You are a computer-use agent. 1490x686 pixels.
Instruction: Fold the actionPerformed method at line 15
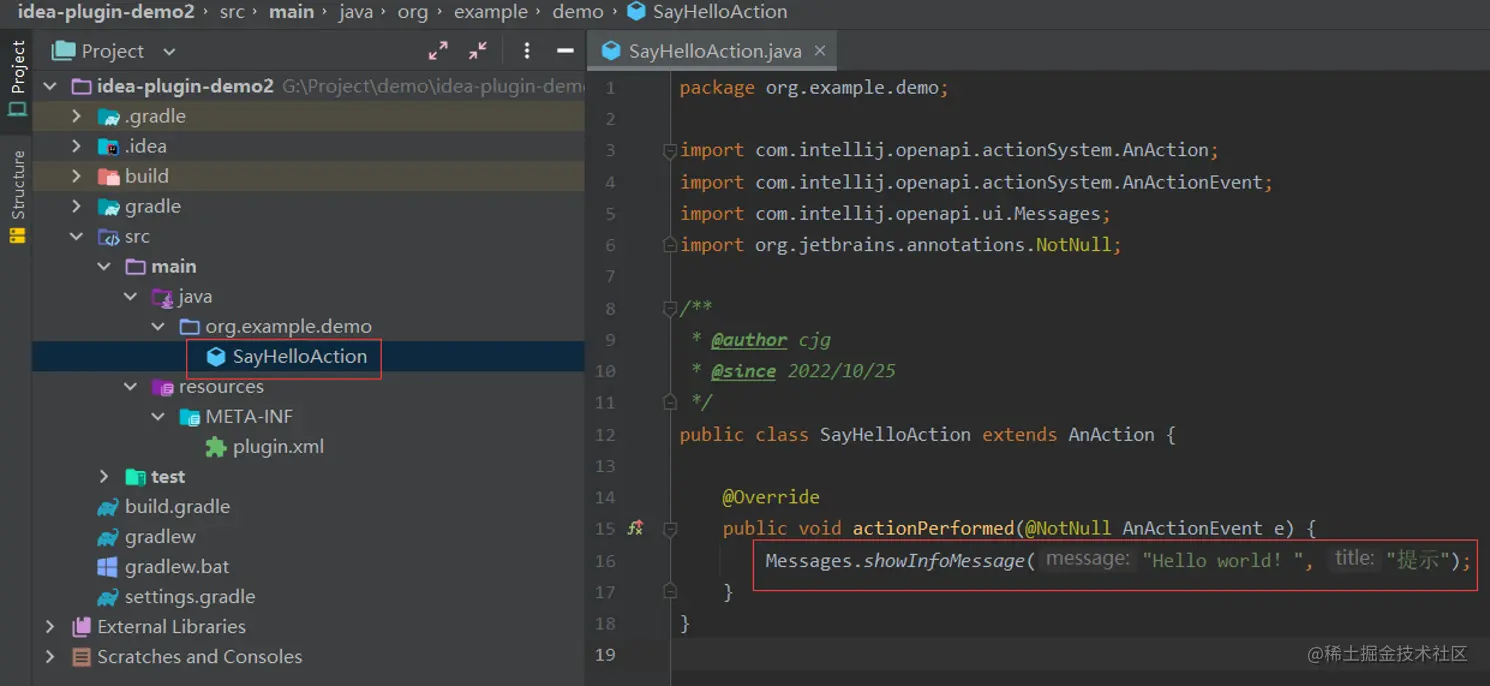(x=670, y=528)
